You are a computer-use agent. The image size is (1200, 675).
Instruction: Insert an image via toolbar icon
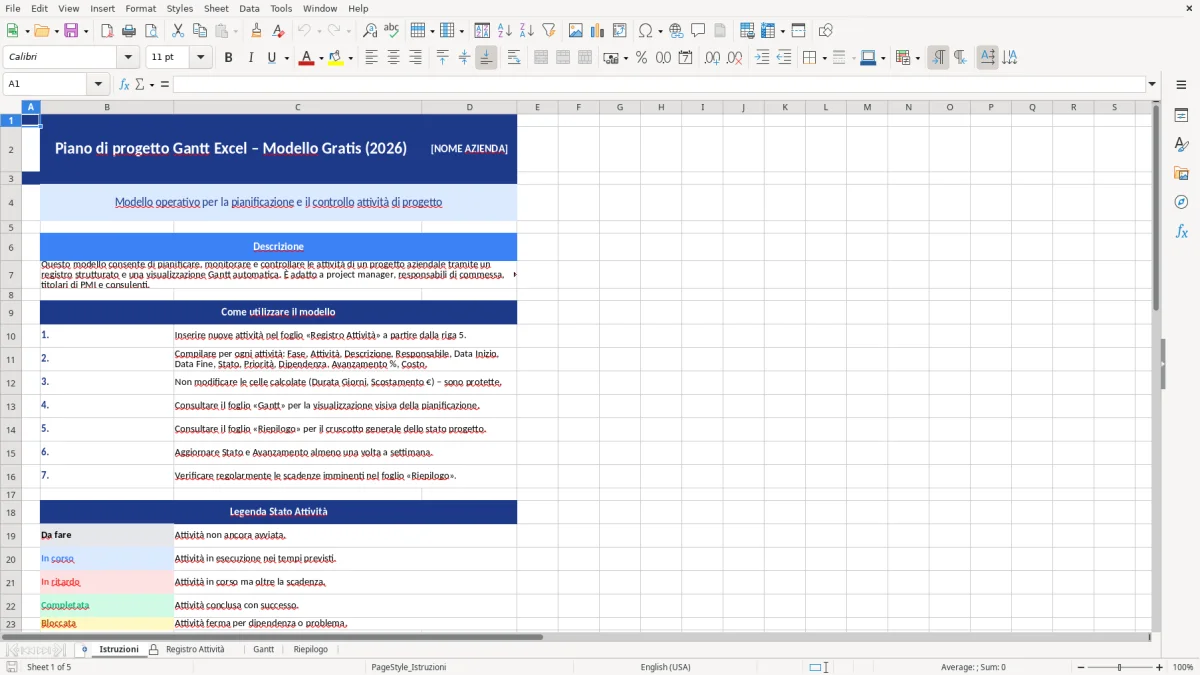coord(577,31)
